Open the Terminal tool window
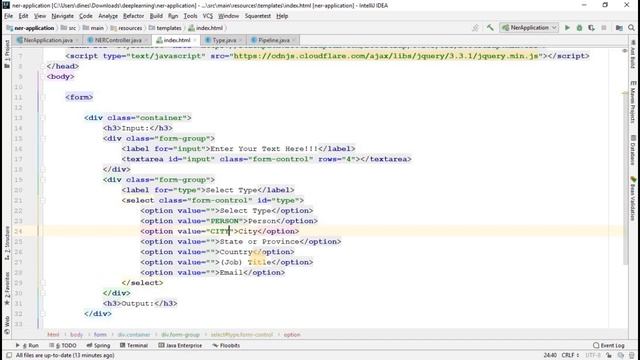This screenshot has height=360, width=640. pos(134,345)
